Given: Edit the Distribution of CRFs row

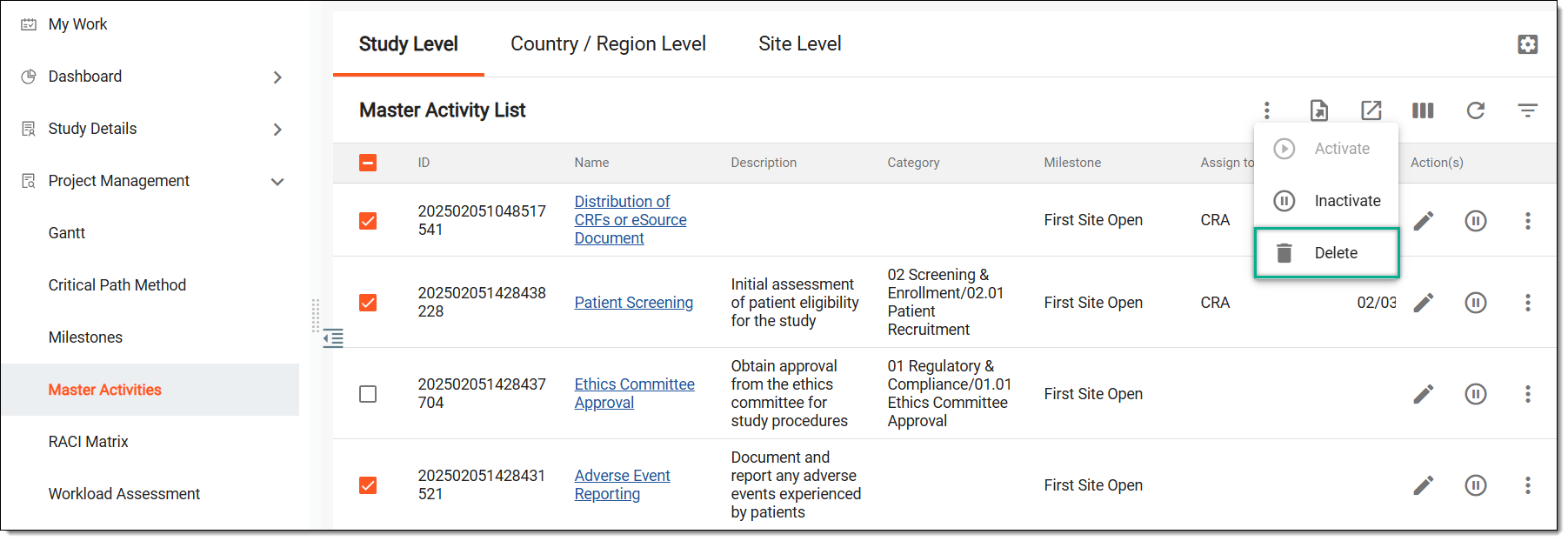Looking at the screenshot, I should coord(1423,221).
